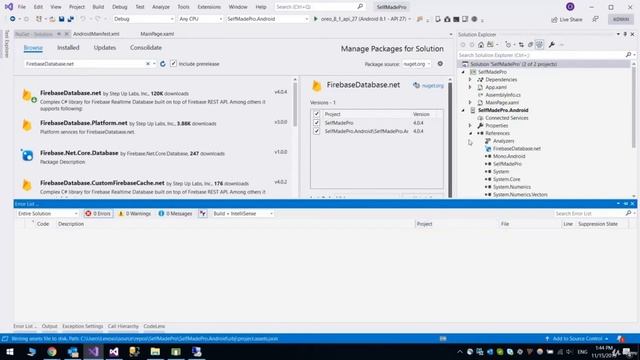Click the Send Feedback toolbar icon

596,19
